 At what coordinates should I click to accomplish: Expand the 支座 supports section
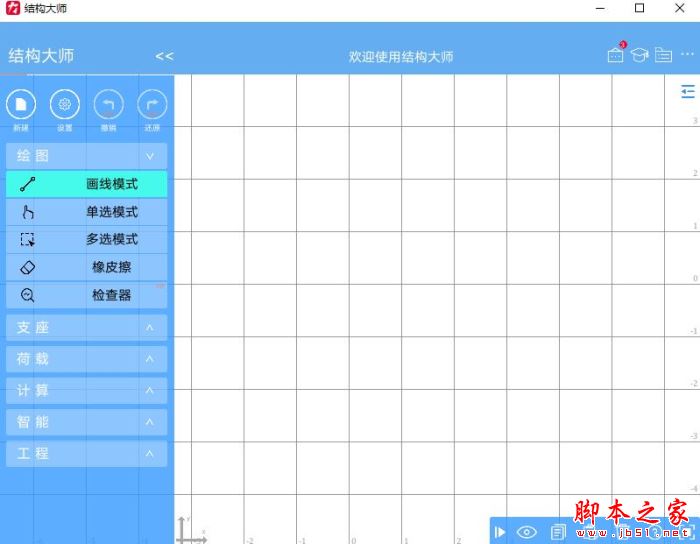(87, 328)
